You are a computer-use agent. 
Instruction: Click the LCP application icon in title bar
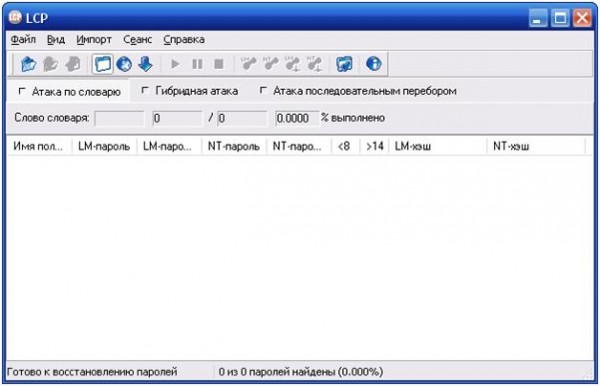tap(15, 17)
